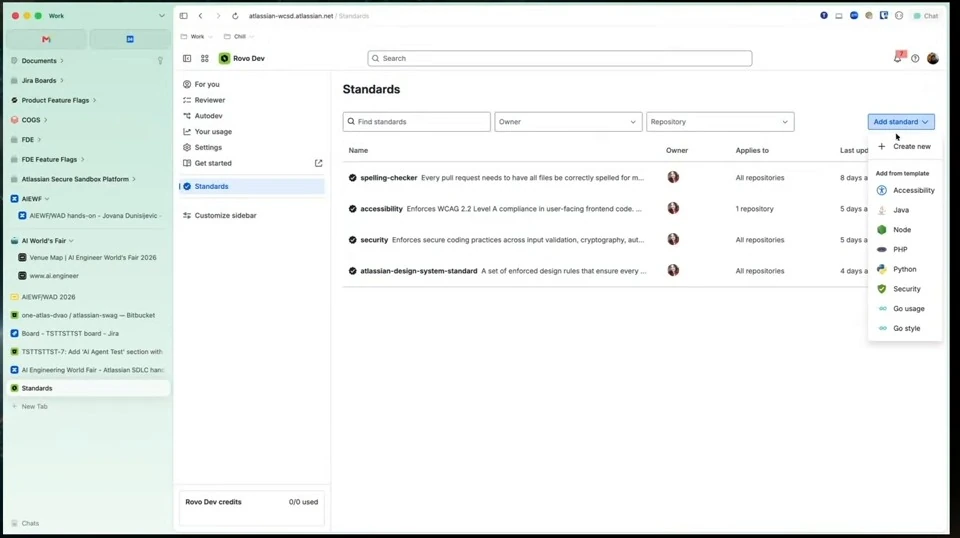Collapse the AIEWF folder

(47, 199)
